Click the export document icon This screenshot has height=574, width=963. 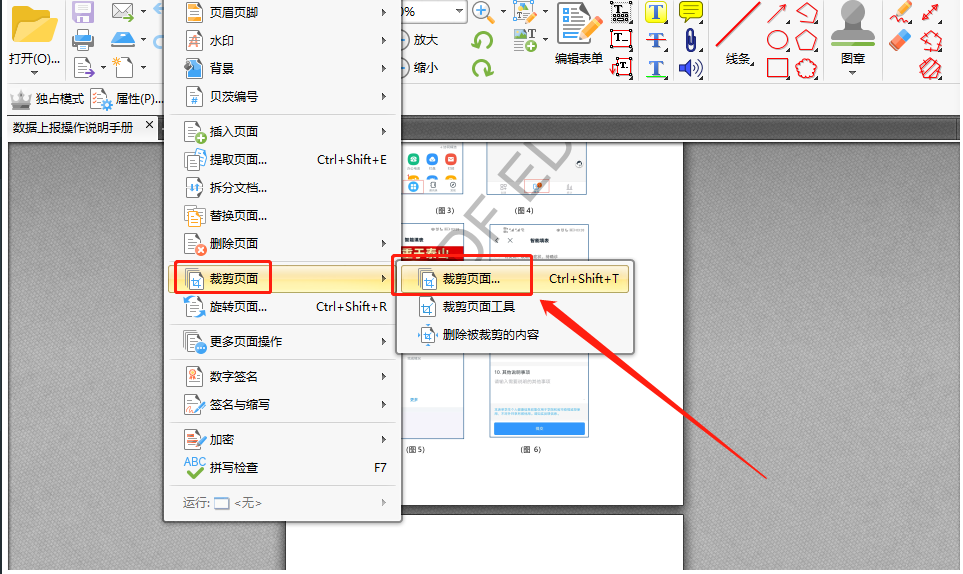pos(84,68)
